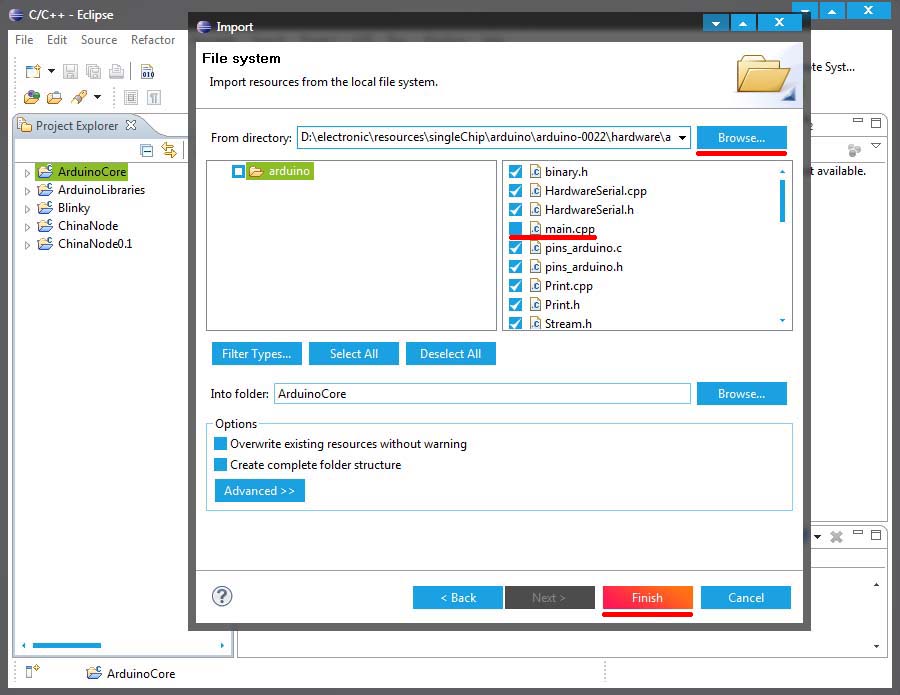Open the Refactor menu
This screenshot has width=900, height=695.
click(x=153, y=40)
